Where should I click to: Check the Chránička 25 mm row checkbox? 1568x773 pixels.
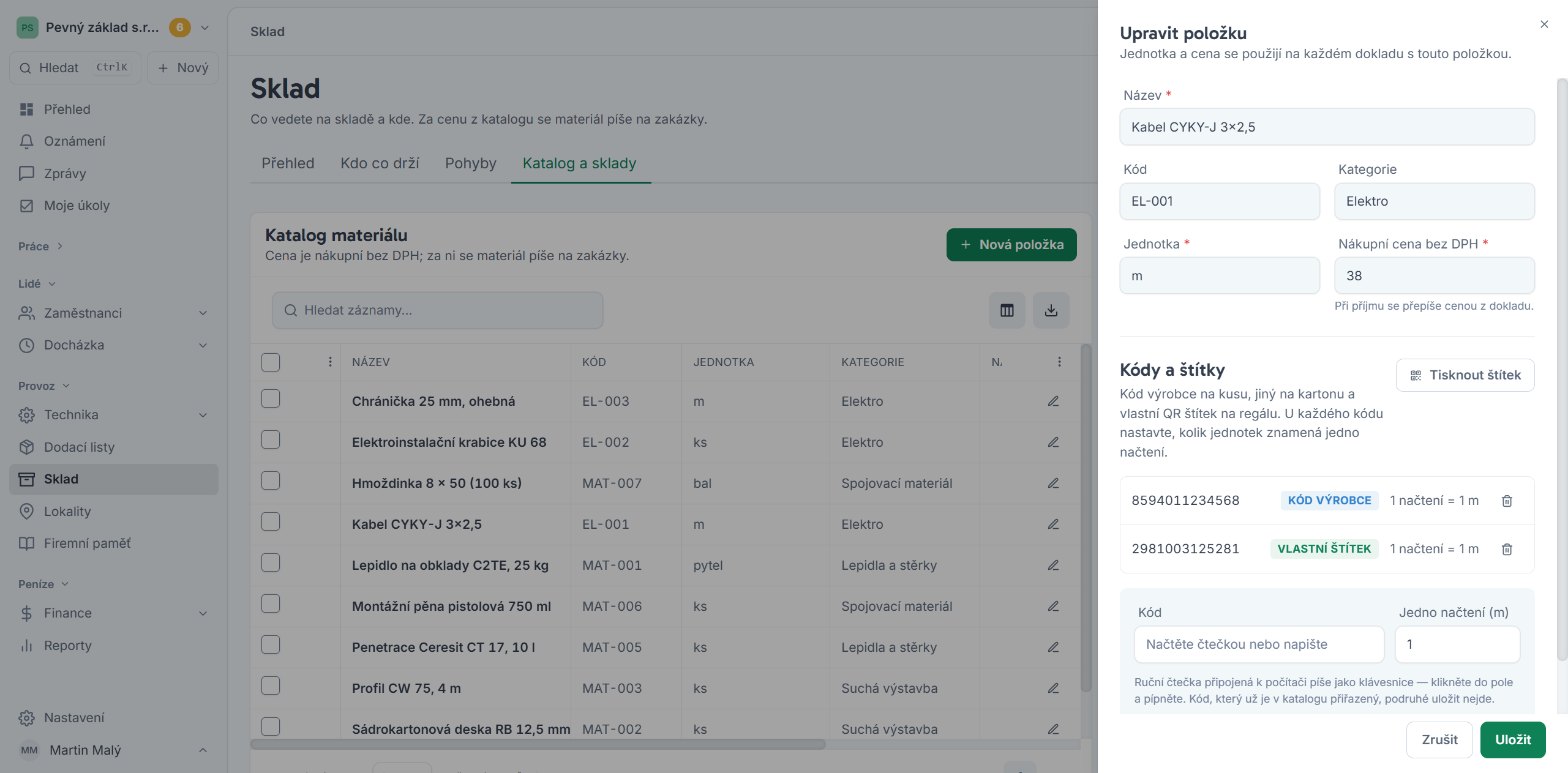click(x=270, y=399)
